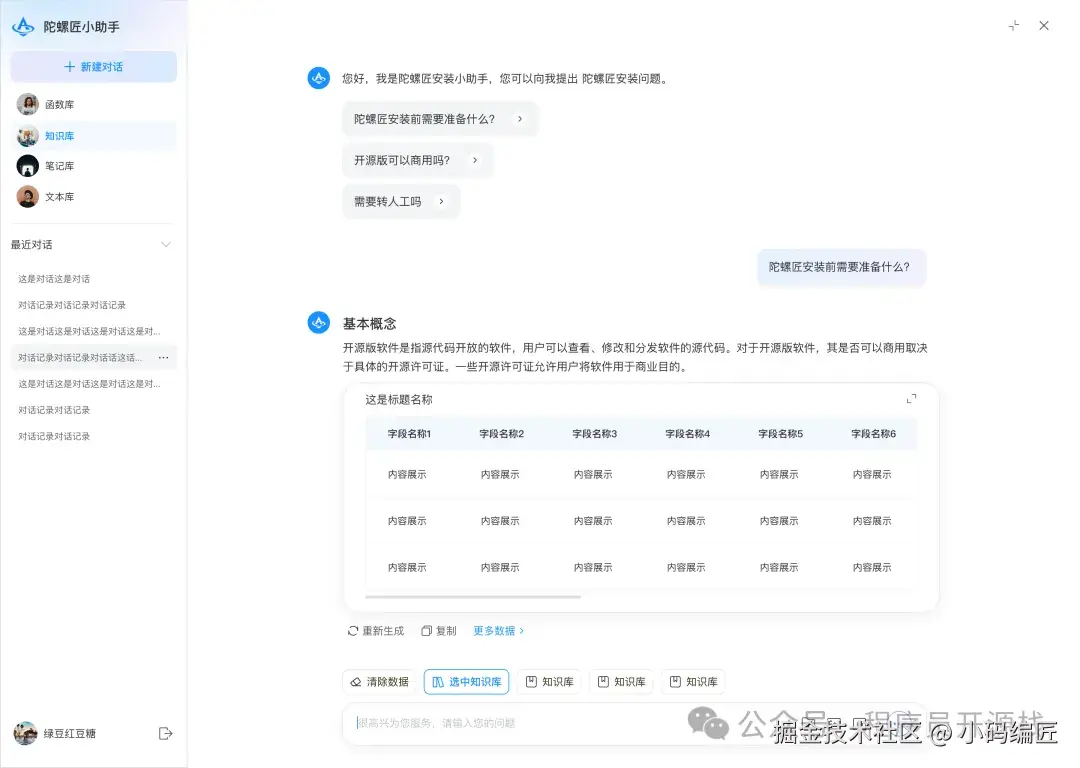
Task: Click the 清除数据 clear data button
Action: 379,681
